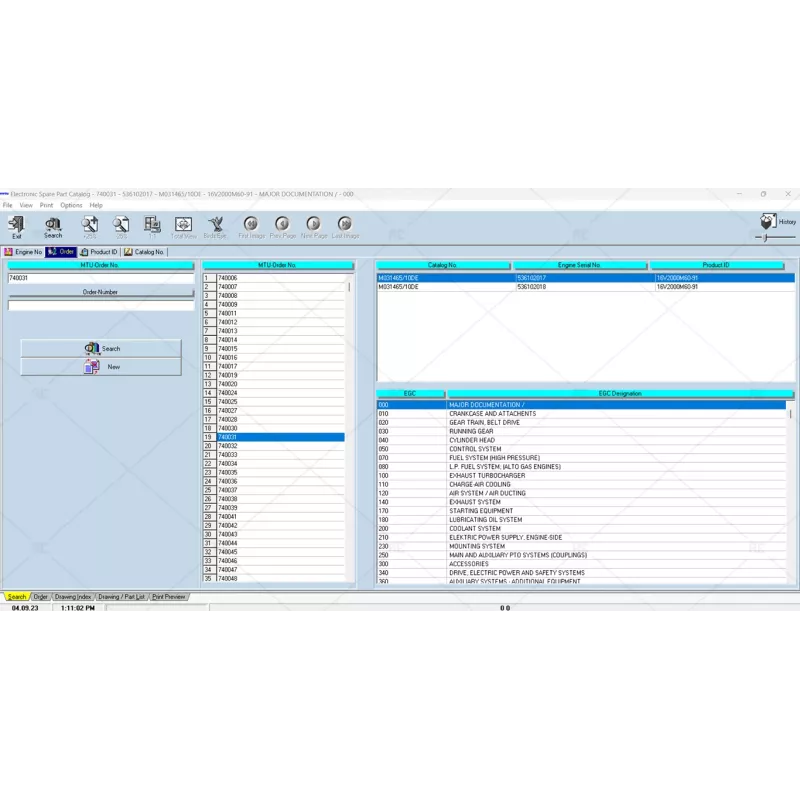Switch to Drawing / Part List bottom tab

(x=121, y=597)
